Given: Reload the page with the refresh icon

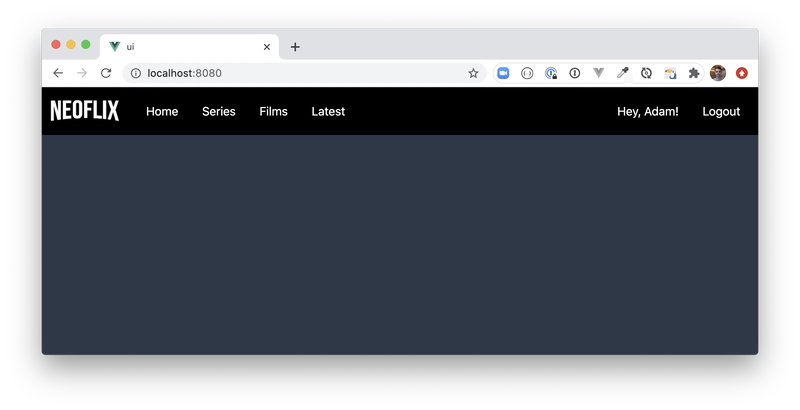Looking at the screenshot, I should coord(106,73).
